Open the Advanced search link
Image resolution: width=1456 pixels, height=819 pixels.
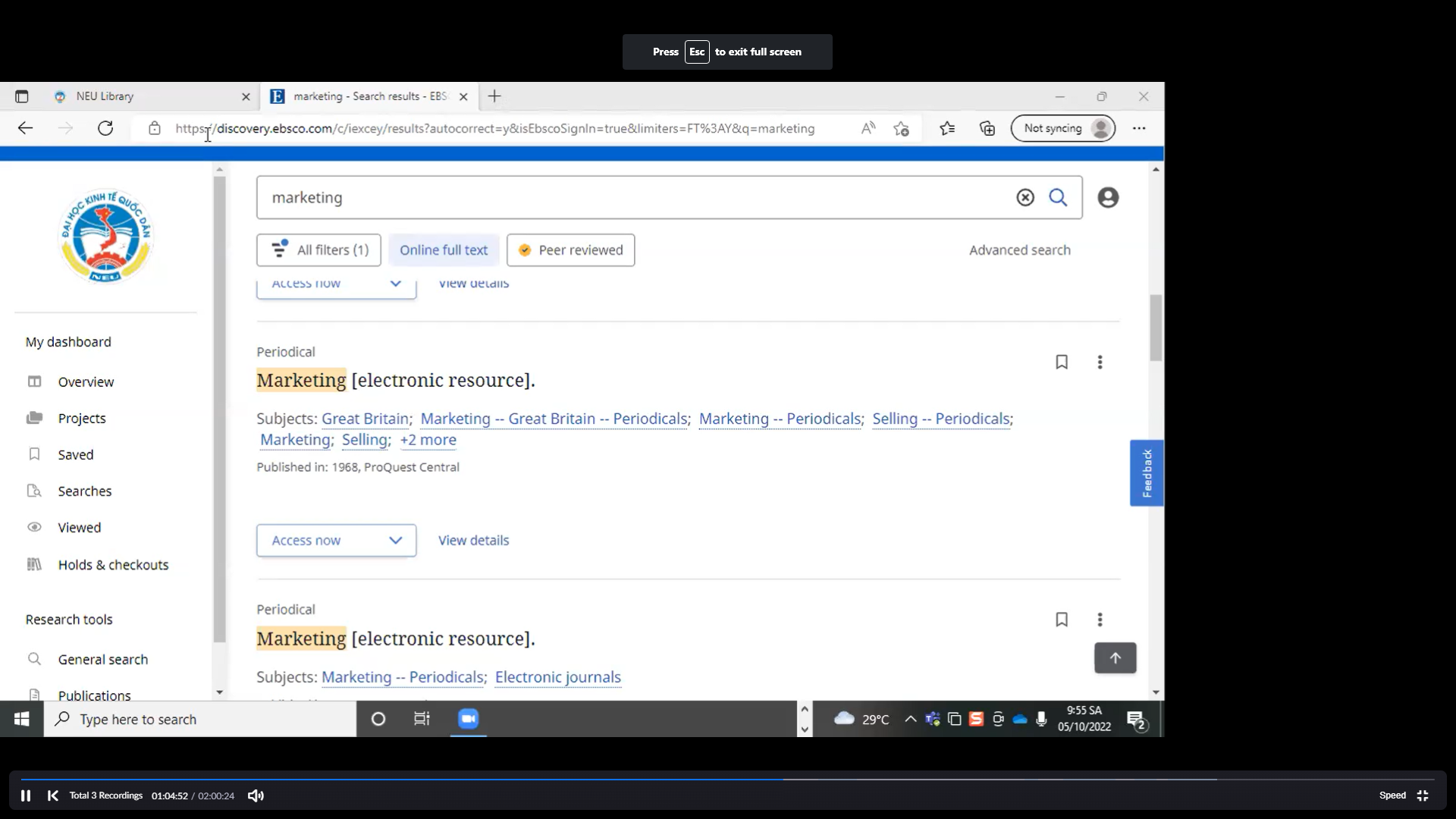click(x=1019, y=250)
